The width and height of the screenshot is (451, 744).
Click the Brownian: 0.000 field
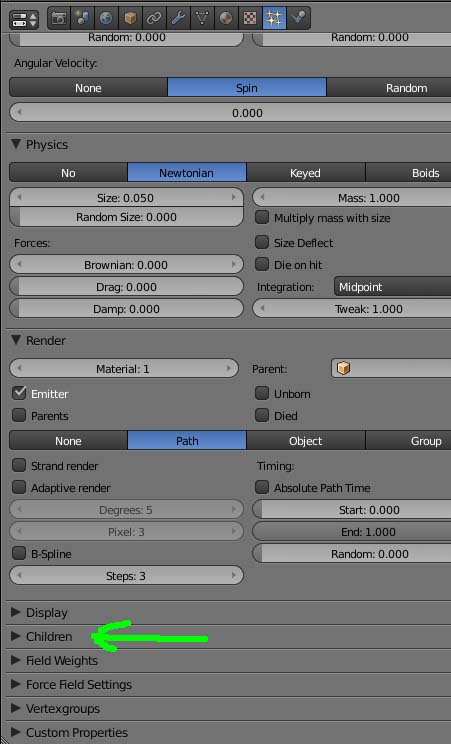click(x=126, y=265)
